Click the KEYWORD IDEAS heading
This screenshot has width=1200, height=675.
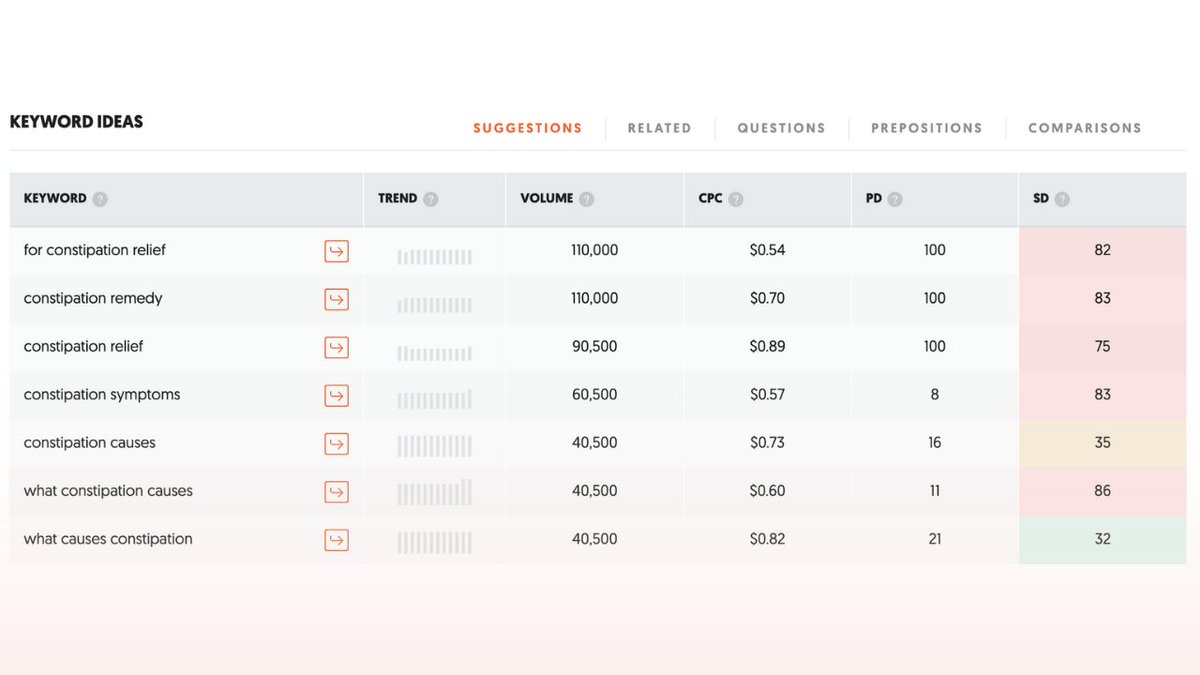click(x=76, y=122)
